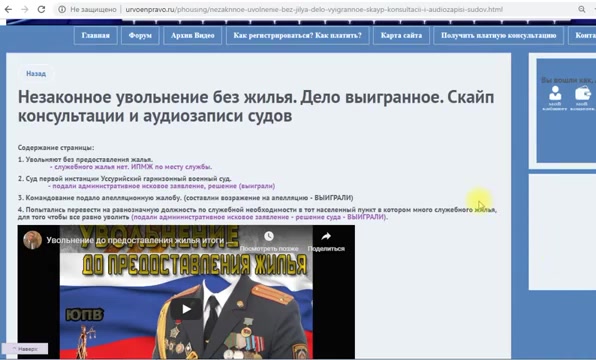Open the Карта сайта menu item
The image size is (596, 360).
401,35
